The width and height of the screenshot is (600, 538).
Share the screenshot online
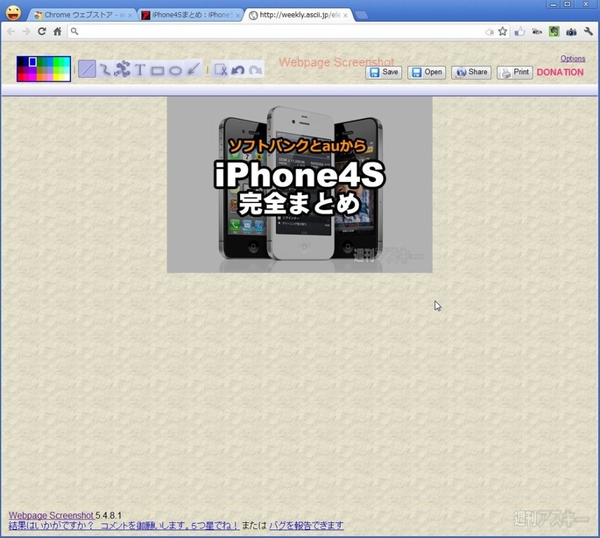coord(471,72)
